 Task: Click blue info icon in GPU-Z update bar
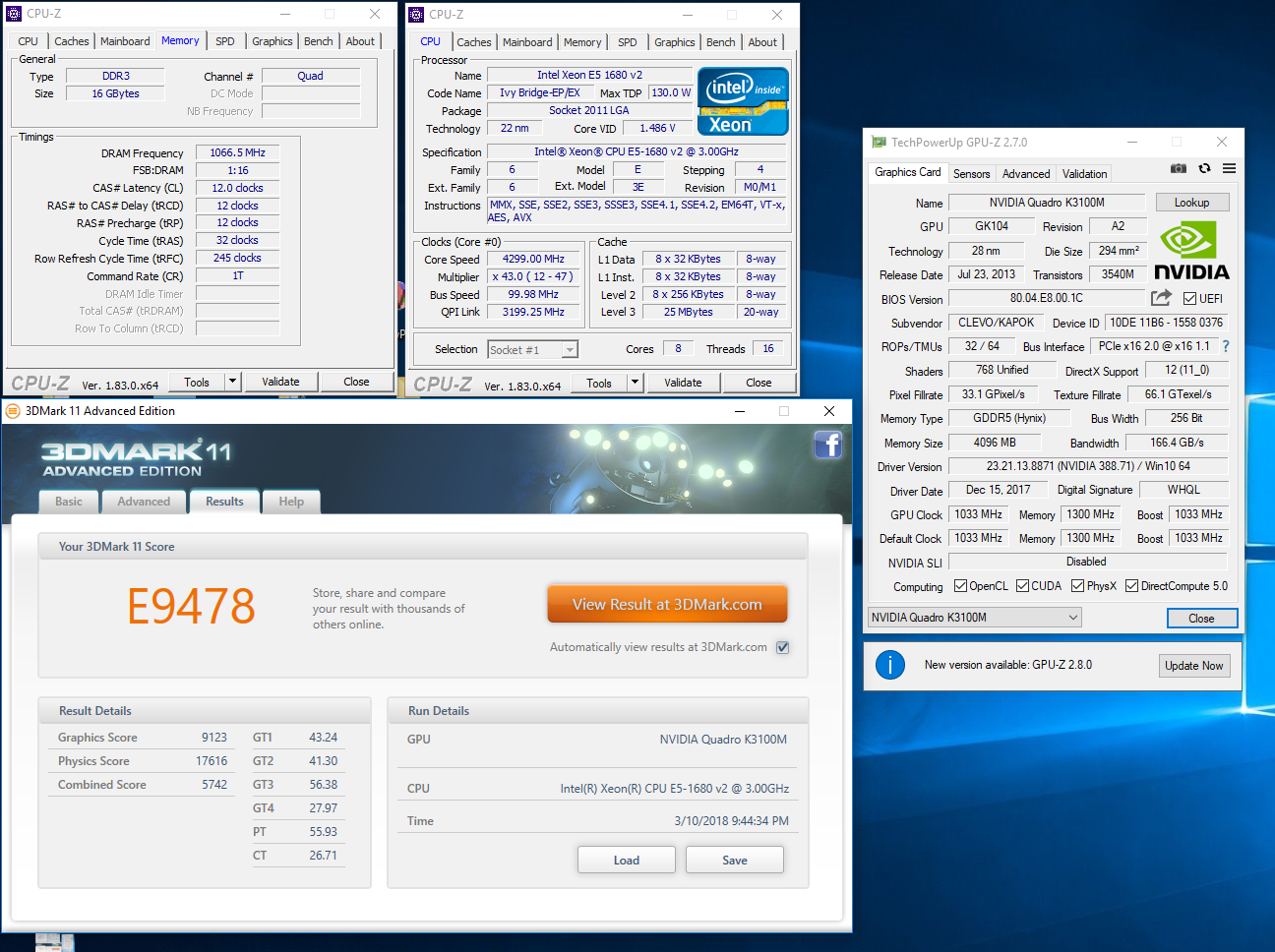[x=890, y=665]
